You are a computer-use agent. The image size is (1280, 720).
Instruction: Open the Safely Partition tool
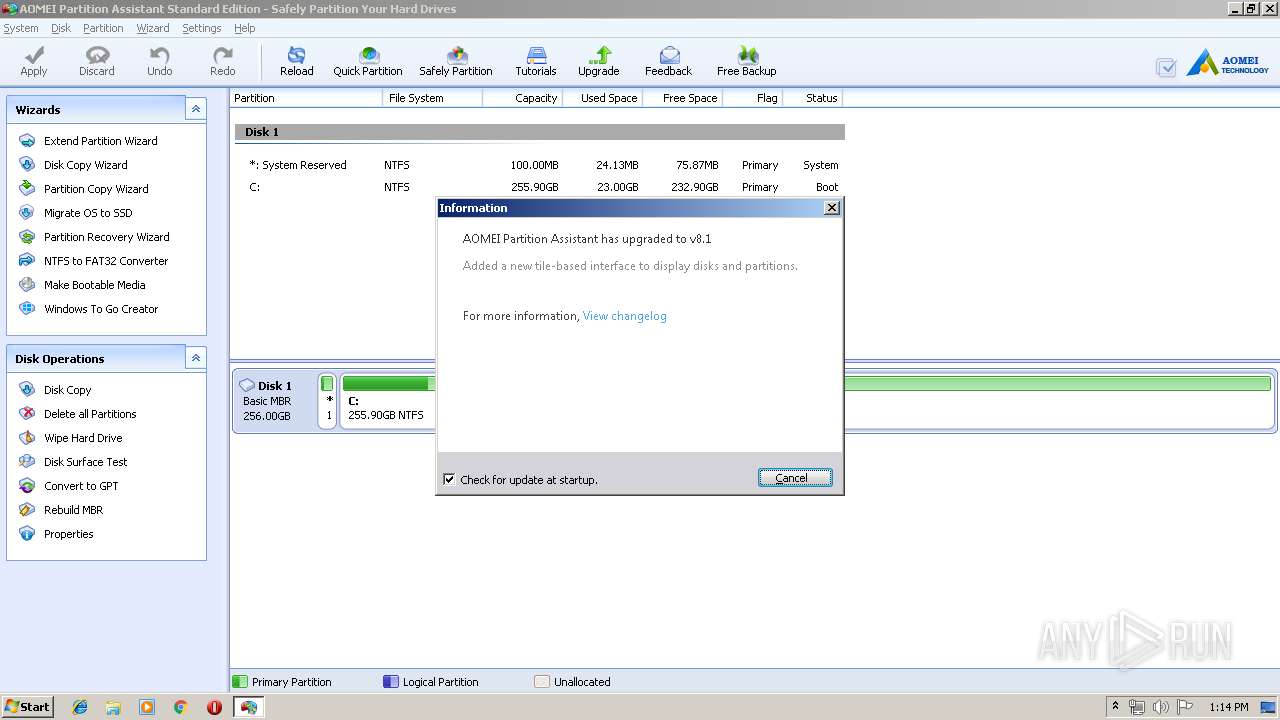[x=456, y=61]
